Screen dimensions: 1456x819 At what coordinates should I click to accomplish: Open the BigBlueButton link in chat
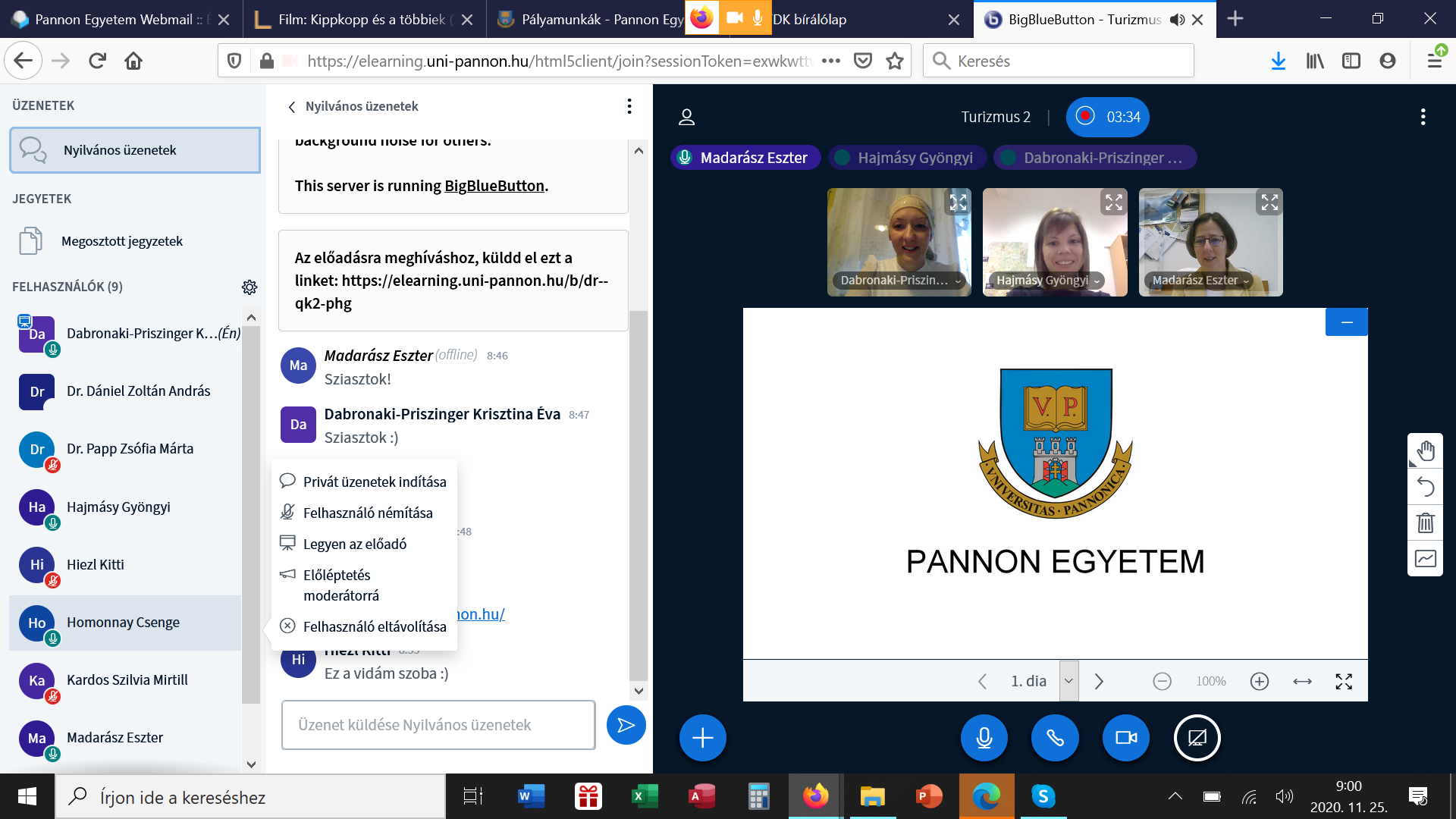[494, 186]
